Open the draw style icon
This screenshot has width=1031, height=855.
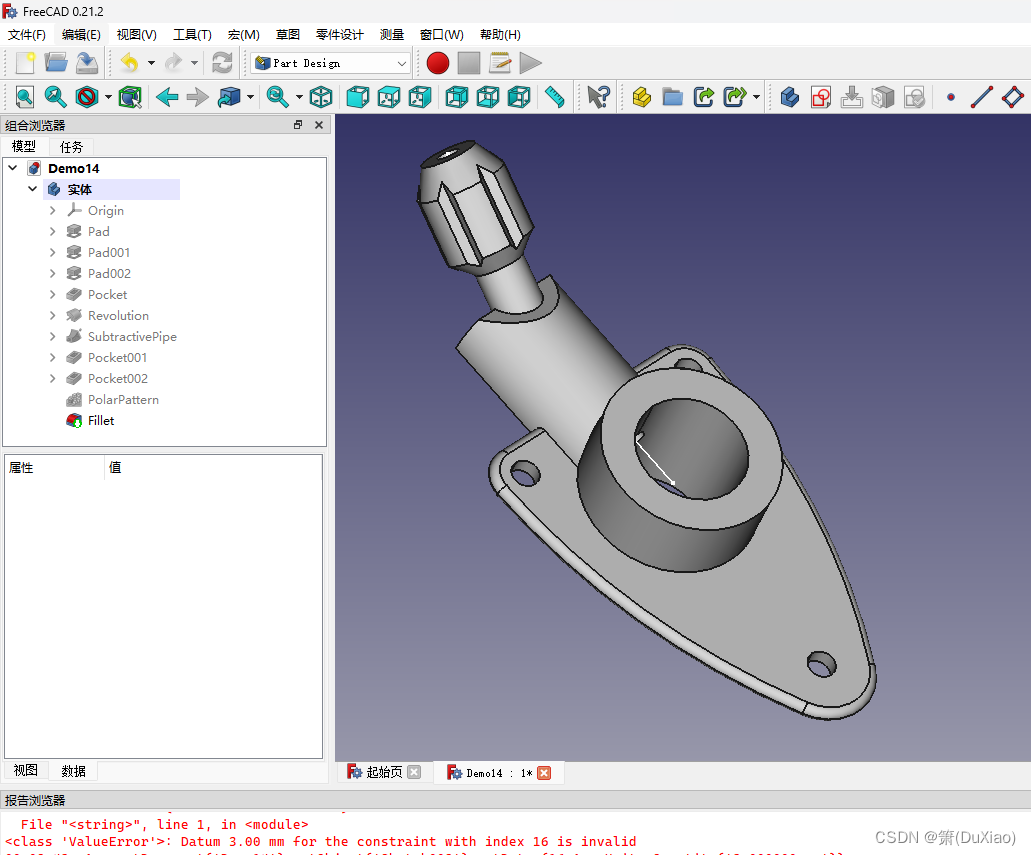87,97
